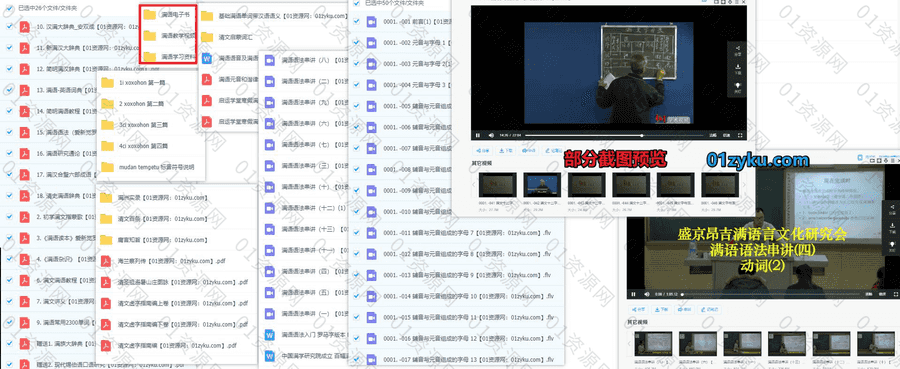Mute the upper video's volume icon

tap(491, 135)
